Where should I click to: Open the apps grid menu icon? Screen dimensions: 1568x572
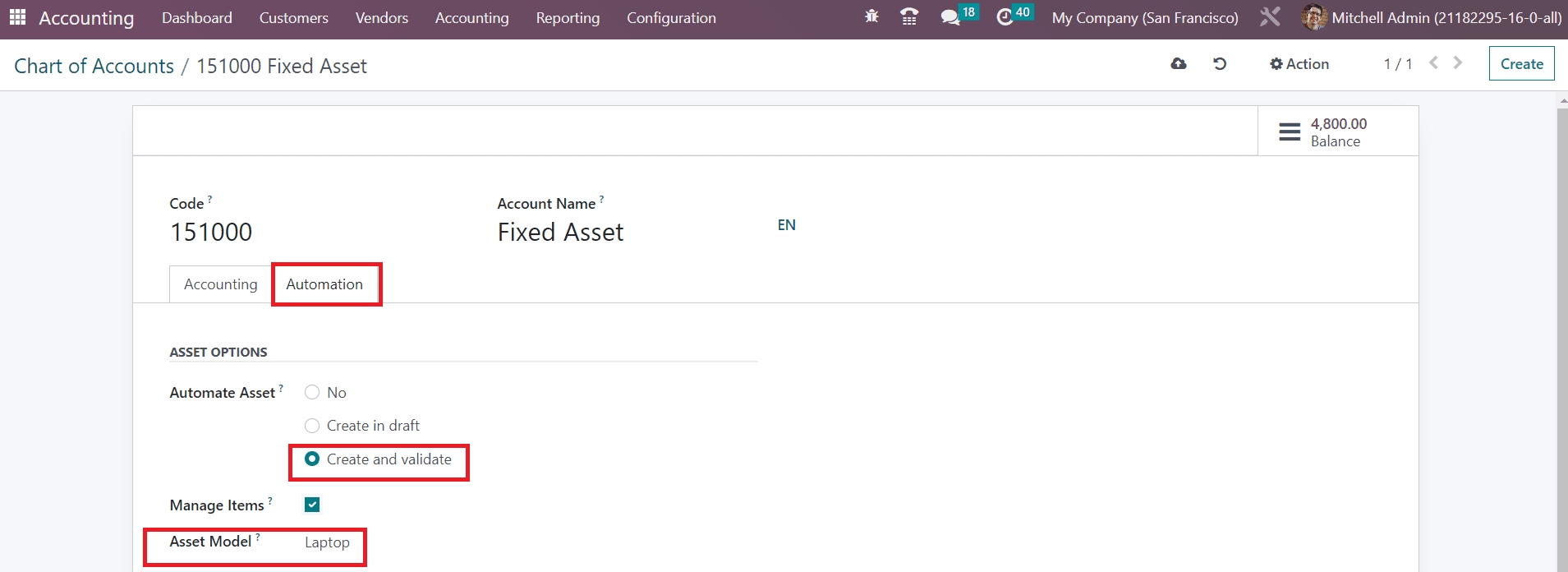pos(17,17)
